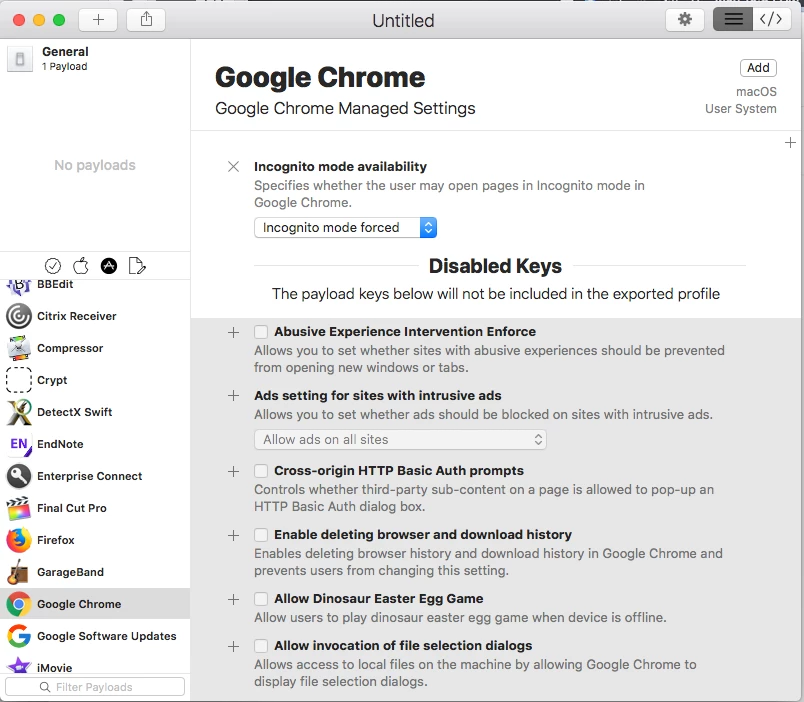Screen dimensions: 804x702
Task: Select the Apple payloads library icon
Action: 81,266
